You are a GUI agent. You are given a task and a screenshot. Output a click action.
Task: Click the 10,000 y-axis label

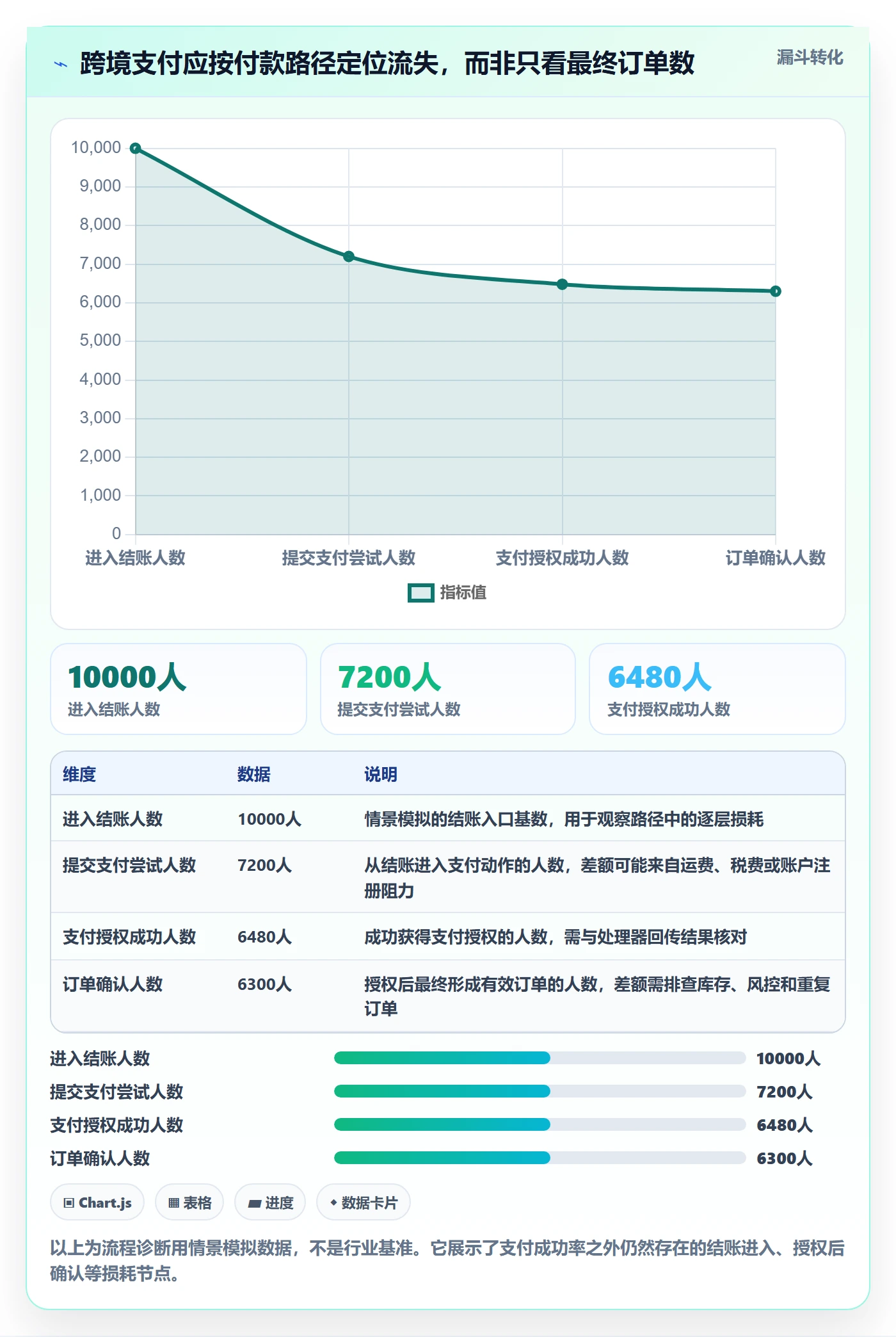(96, 148)
